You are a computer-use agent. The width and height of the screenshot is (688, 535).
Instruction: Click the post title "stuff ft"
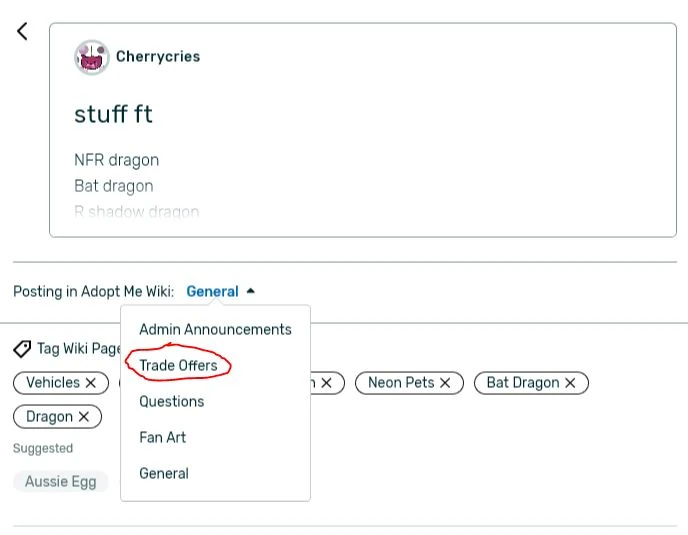click(113, 114)
